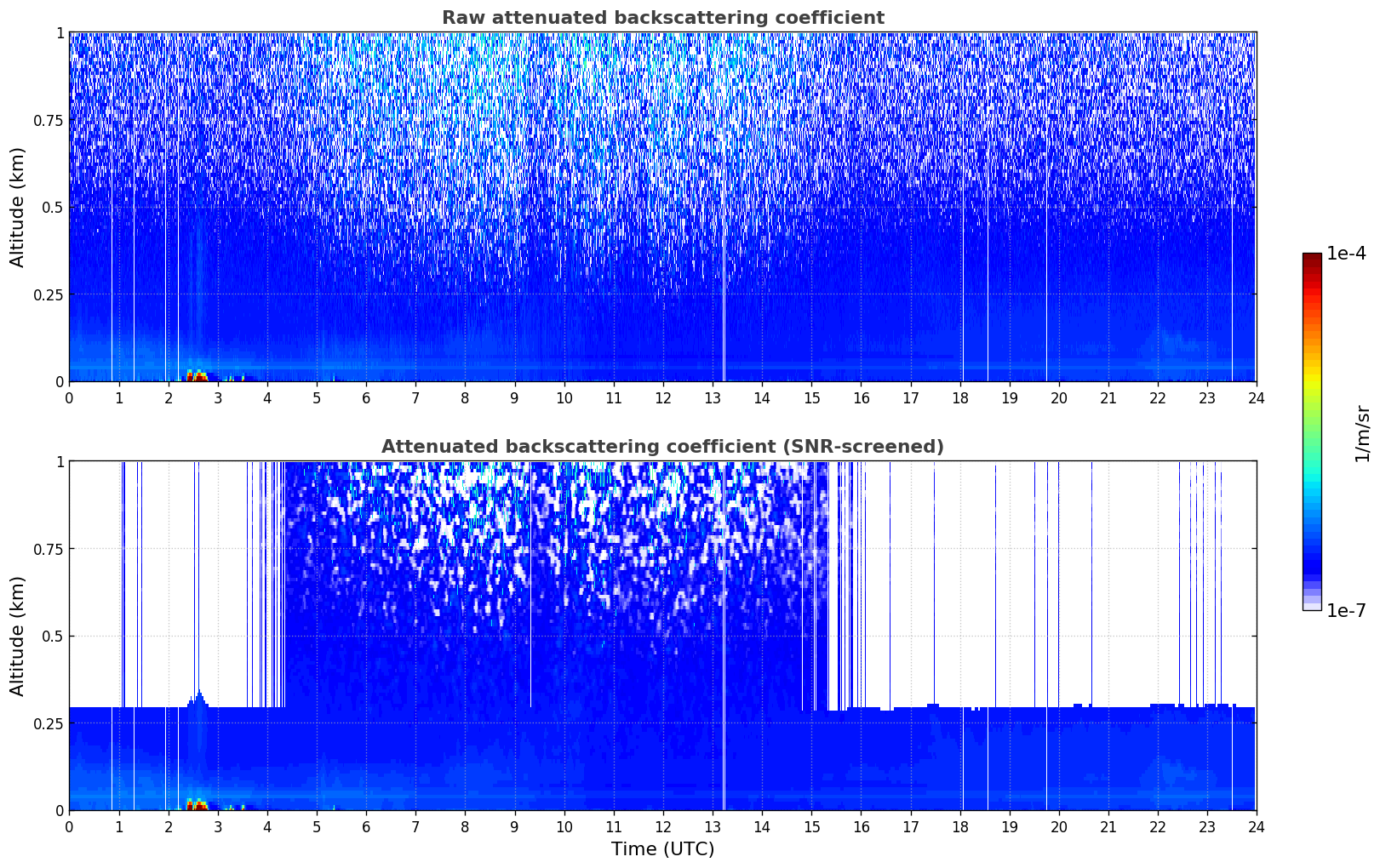Select 'Altitude (km)' label of the SNR-screened plot
This screenshot has width=1380, height=868.
[x=17, y=636]
